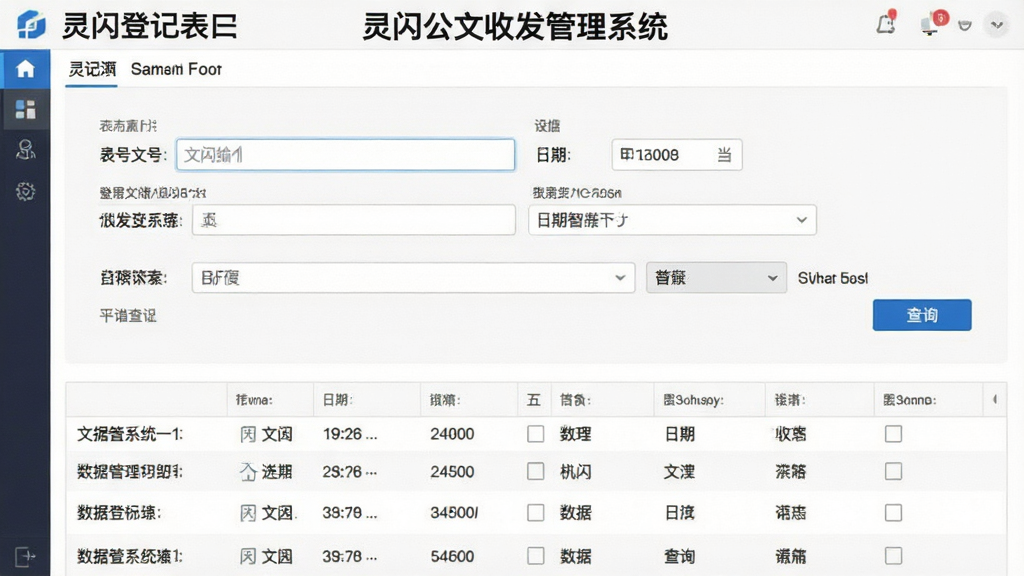Click the value 24000
Screen dimensions: 1024x576
pos(452,434)
